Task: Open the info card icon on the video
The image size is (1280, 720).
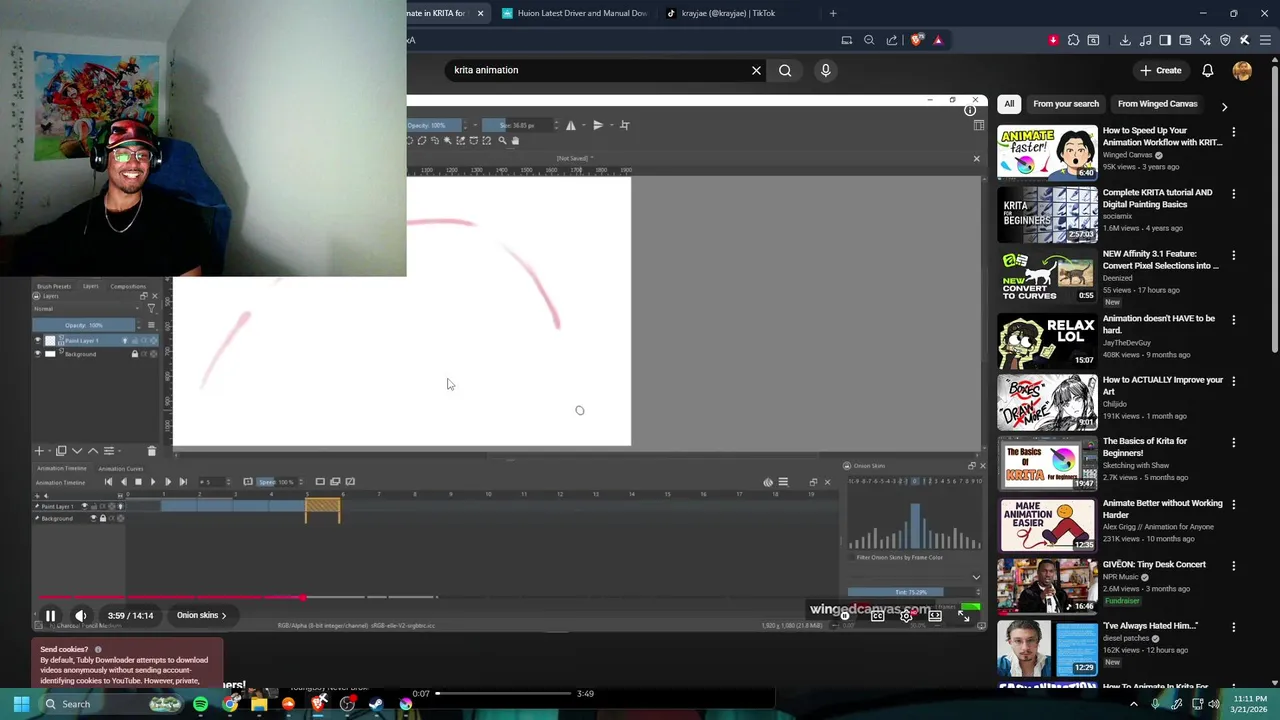Action: point(970,111)
